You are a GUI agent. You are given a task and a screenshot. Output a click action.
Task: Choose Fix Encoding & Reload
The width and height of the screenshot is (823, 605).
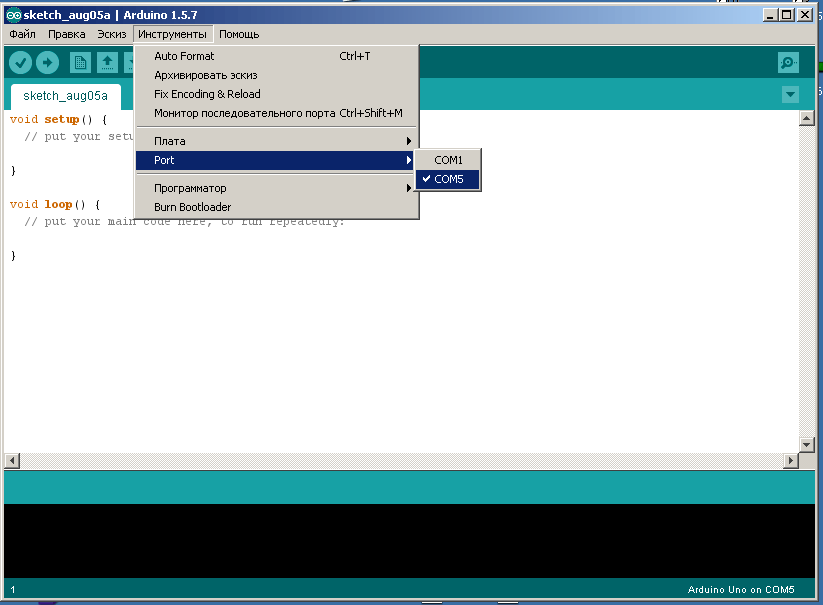click(276, 94)
